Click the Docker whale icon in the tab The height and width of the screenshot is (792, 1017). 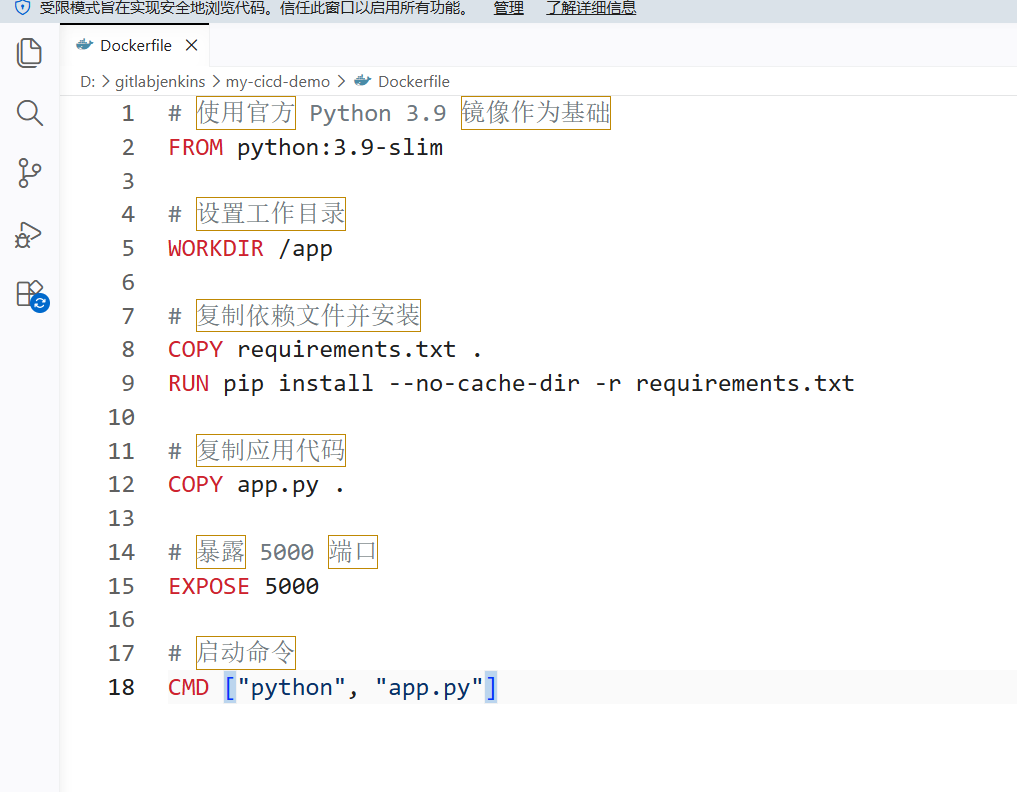(x=84, y=45)
